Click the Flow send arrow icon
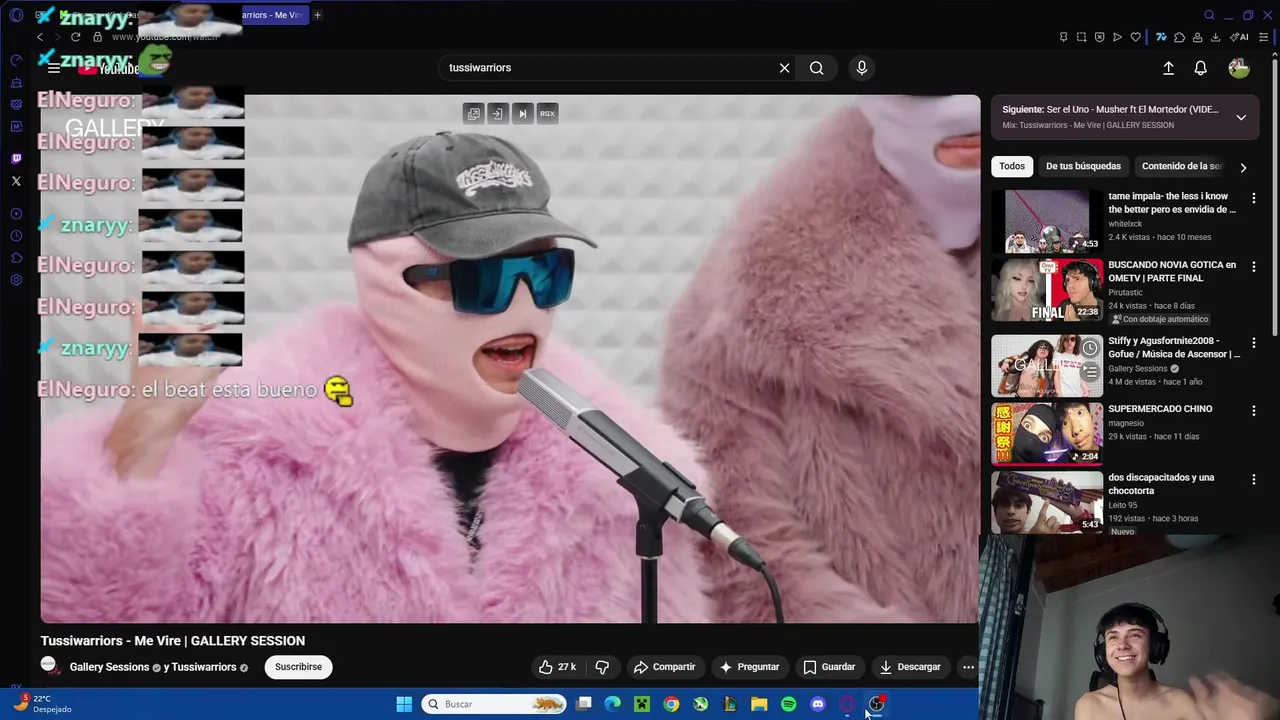Image resolution: width=1280 pixels, height=720 pixels. tap(1117, 37)
